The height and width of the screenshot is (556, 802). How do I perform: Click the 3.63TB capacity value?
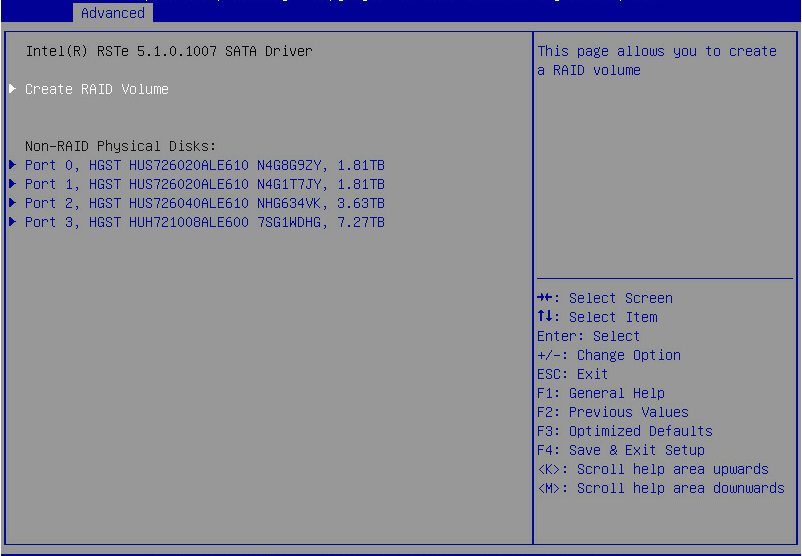click(361, 203)
